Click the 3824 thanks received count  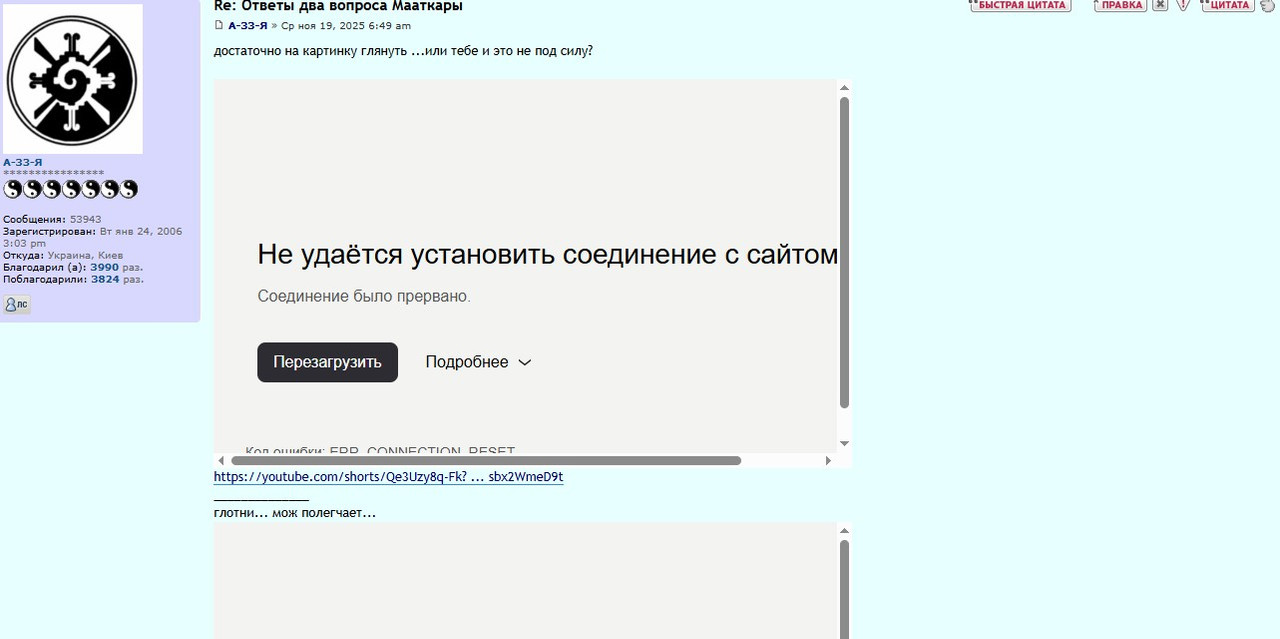click(105, 280)
